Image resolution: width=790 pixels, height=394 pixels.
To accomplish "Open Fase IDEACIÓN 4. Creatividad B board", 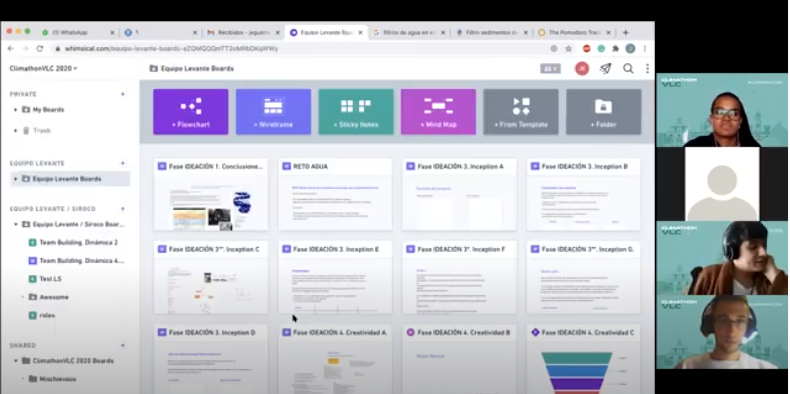I will (459, 359).
